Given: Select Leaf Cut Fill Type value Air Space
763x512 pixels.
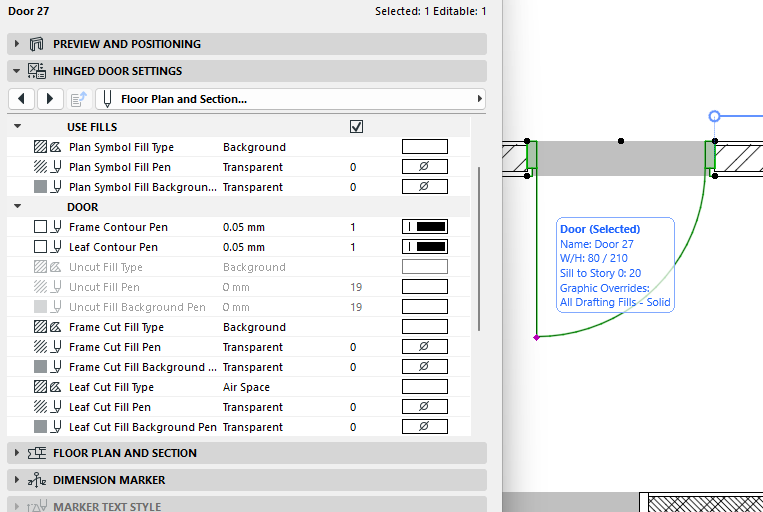Looking at the screenshot, I should coord(246,387).
